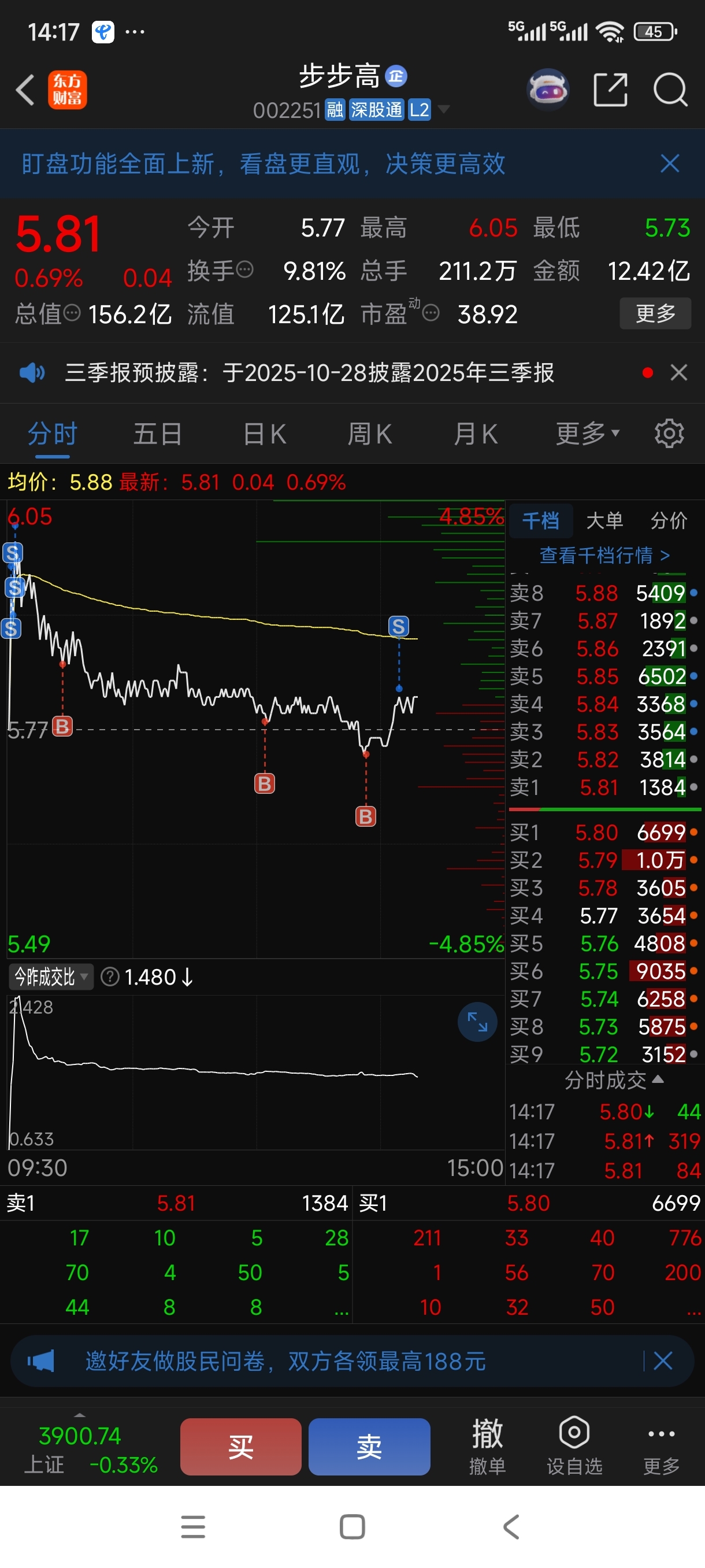The image size is (705, 1568).
Task: Close the 邀好友做股民问卷 banner
Action: 662,1360
